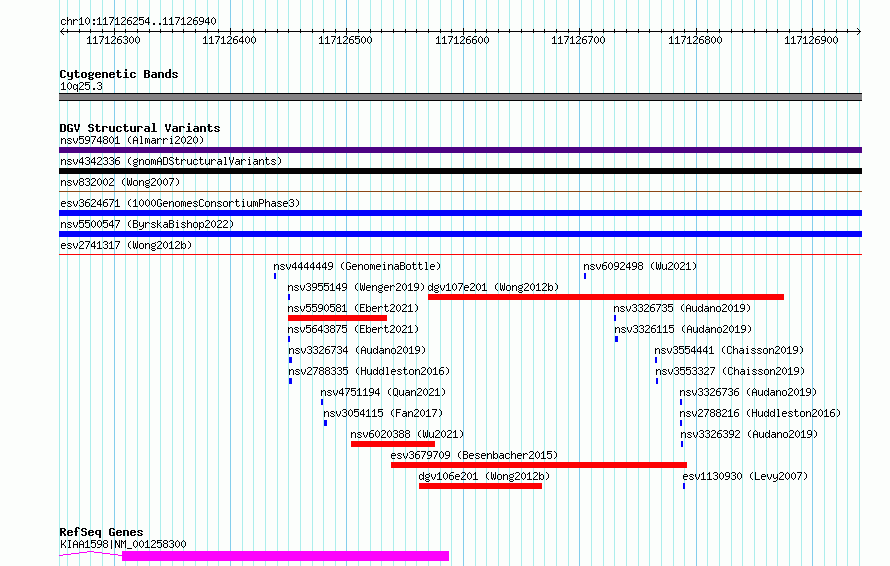Click esv3624671 (1000GenomesConsortiumPhase3) label

click(x=180, y=203)
